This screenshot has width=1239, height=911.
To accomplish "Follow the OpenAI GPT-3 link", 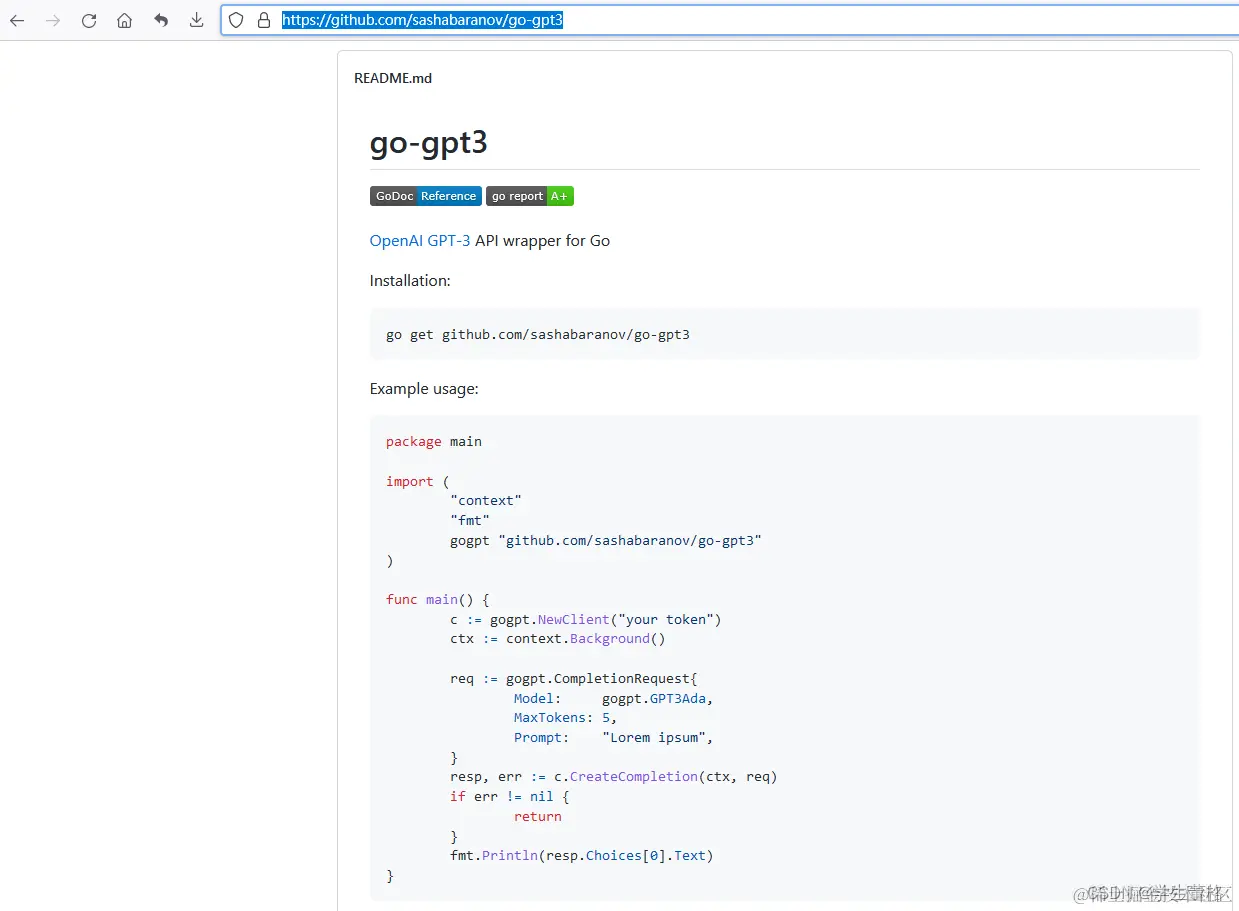I will tap(420, 240).
